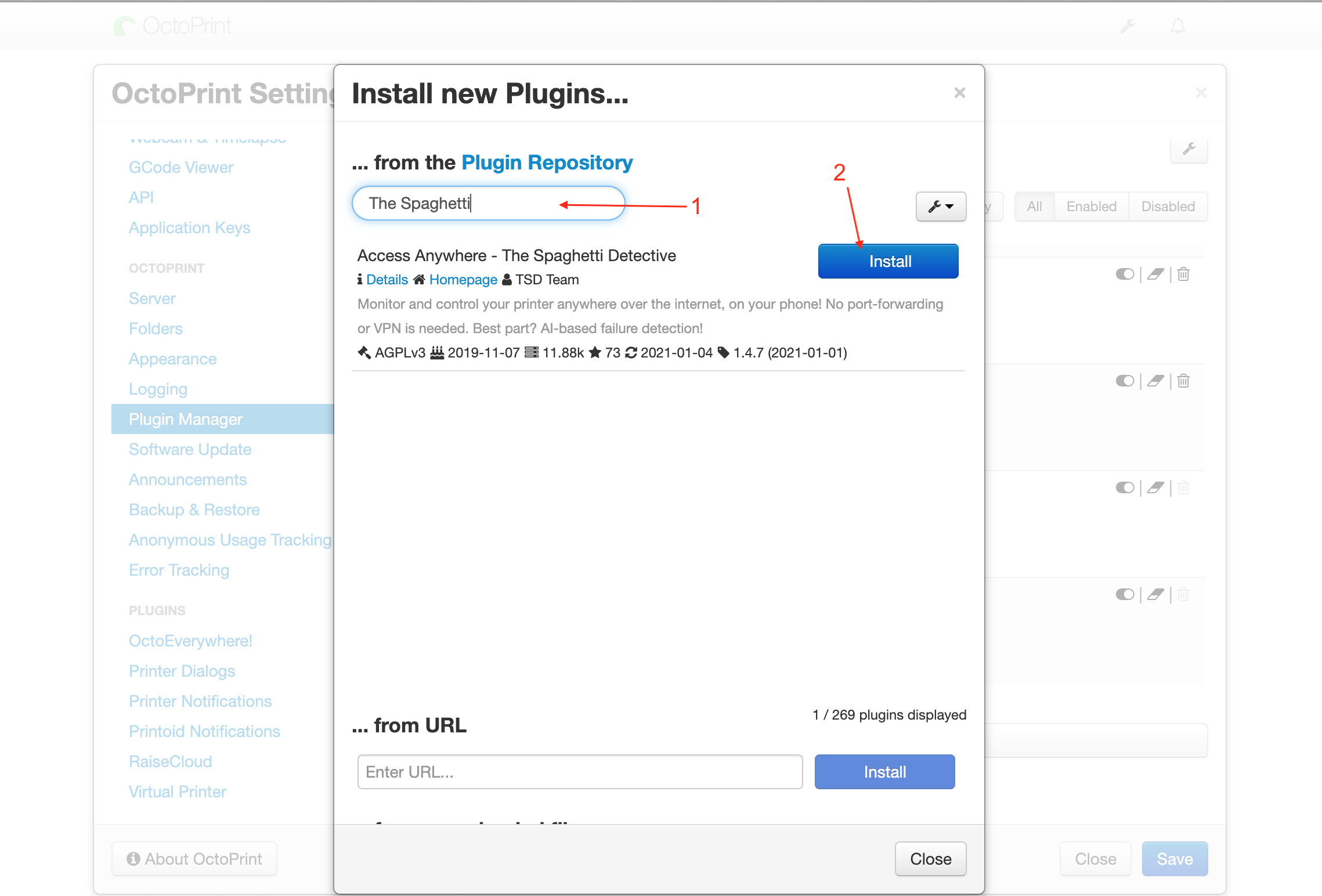Click the Enter URL input field
This screenshot has width=1322, height=896.
(580, 772)
